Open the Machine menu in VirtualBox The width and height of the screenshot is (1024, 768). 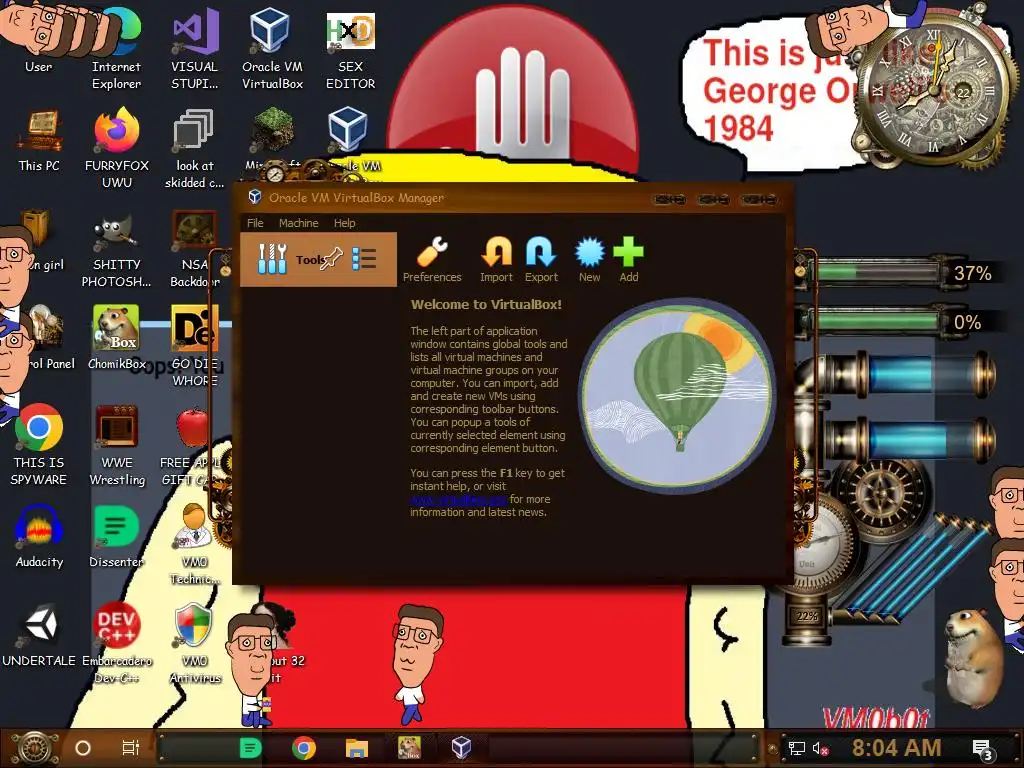click(x=298, y=223)
